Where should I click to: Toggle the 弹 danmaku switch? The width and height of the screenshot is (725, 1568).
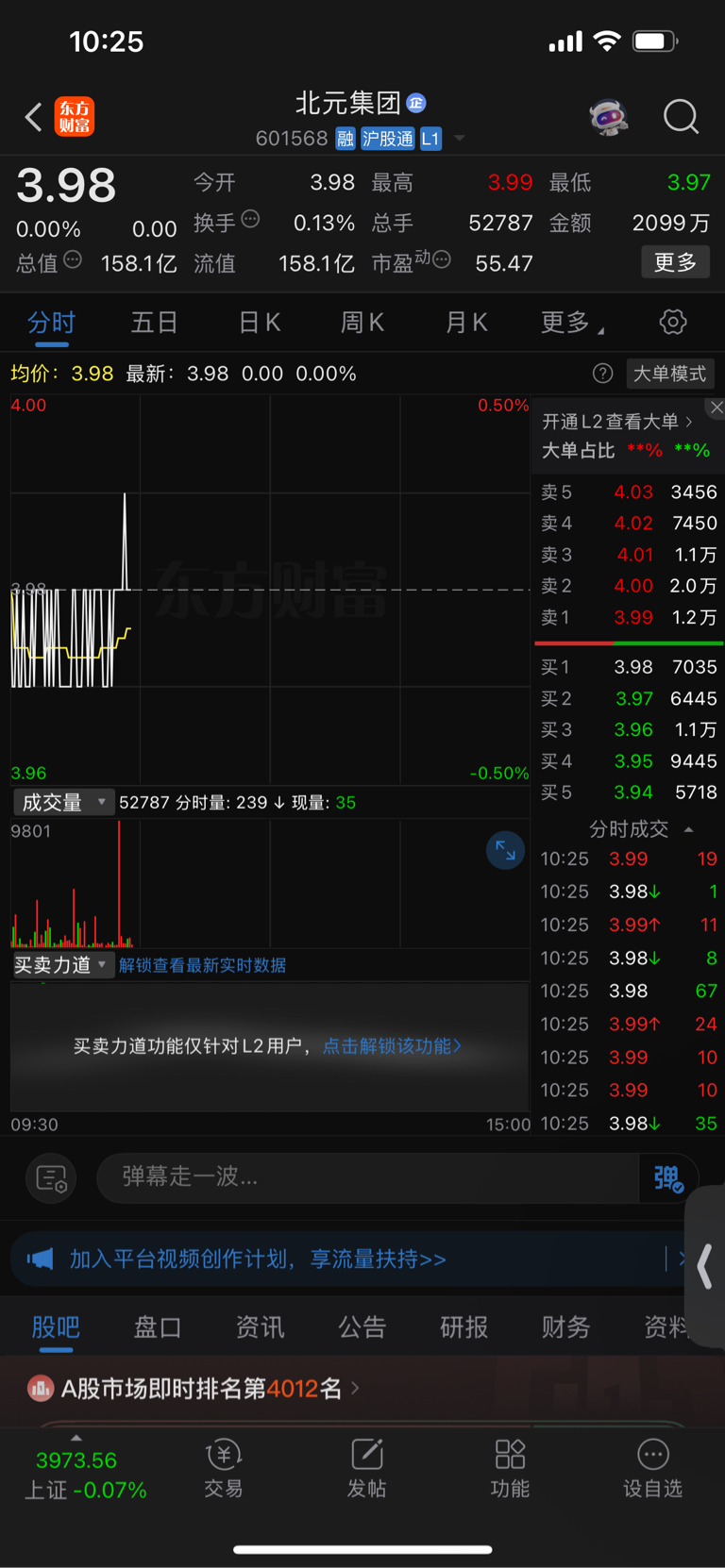pyautogui.click(x=668, y=1178)
